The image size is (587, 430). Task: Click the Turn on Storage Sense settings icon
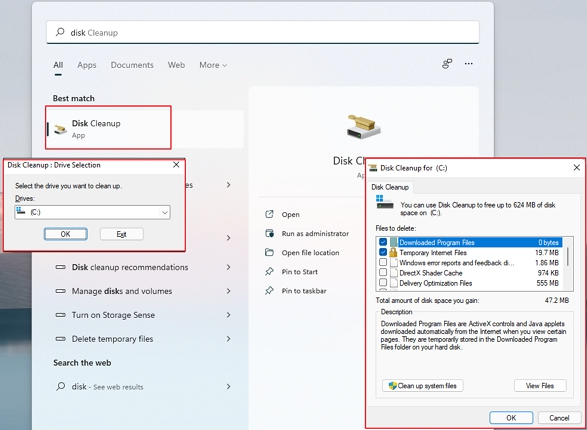tap(61, 315)
